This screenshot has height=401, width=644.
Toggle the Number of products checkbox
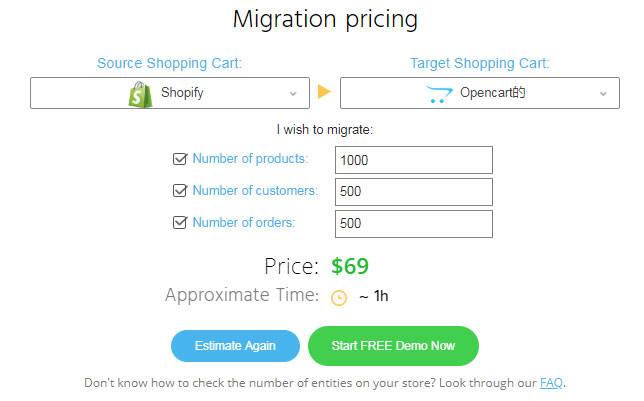pos(180,159)
